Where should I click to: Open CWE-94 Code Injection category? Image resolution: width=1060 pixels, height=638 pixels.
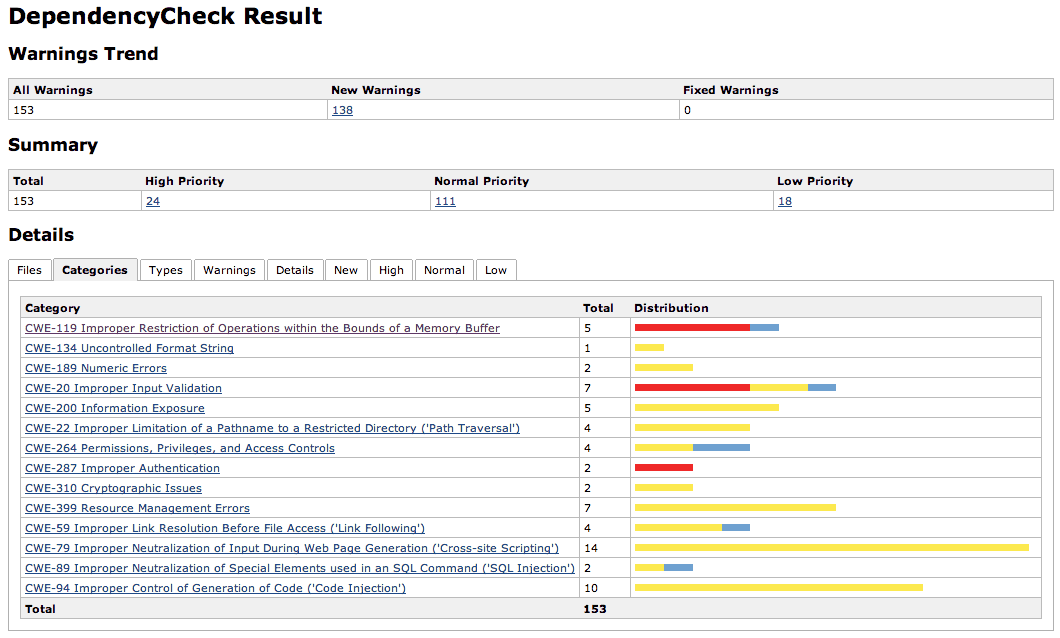[215, 588]
